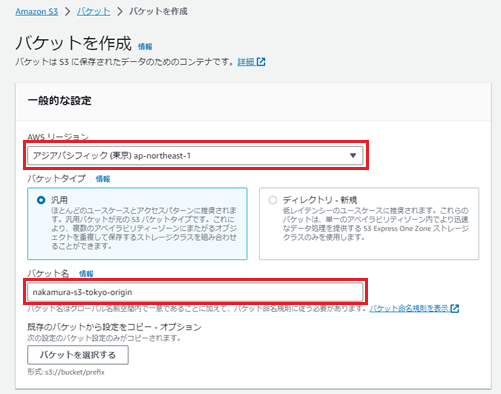Open the Amazon S3 breadcrumb link
Viewport: 501px width, 394px height.
[x=37, y=12]
